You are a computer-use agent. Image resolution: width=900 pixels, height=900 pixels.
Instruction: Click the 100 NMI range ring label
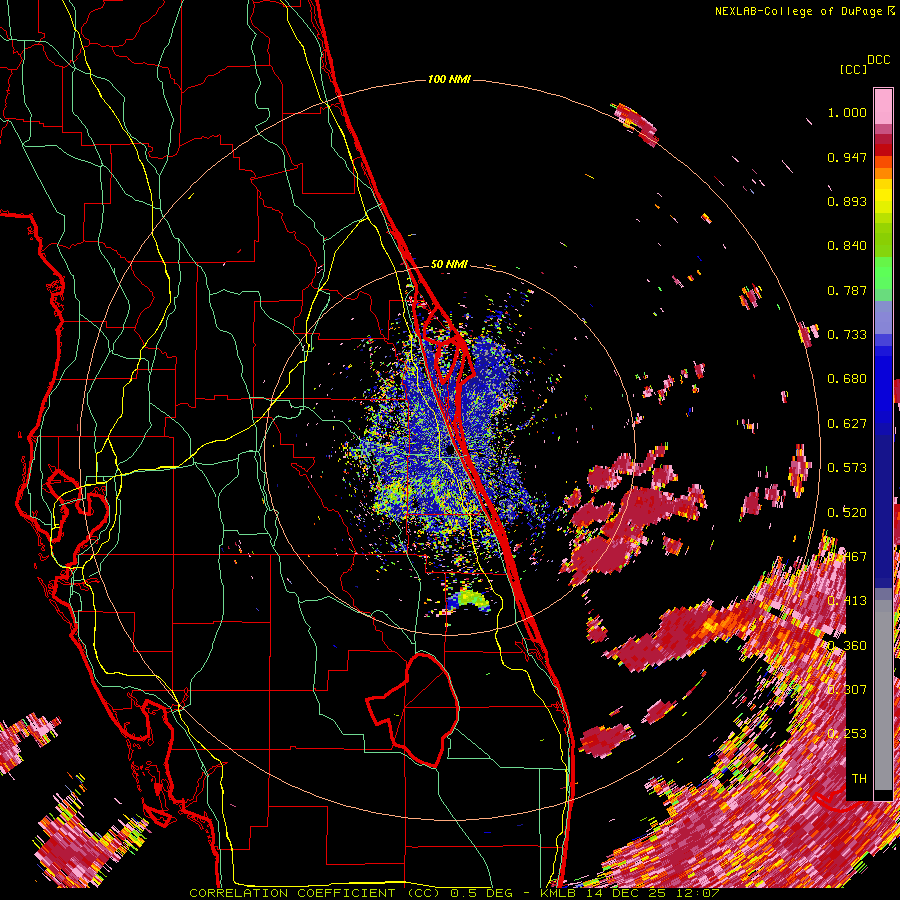tap(449, 79)
